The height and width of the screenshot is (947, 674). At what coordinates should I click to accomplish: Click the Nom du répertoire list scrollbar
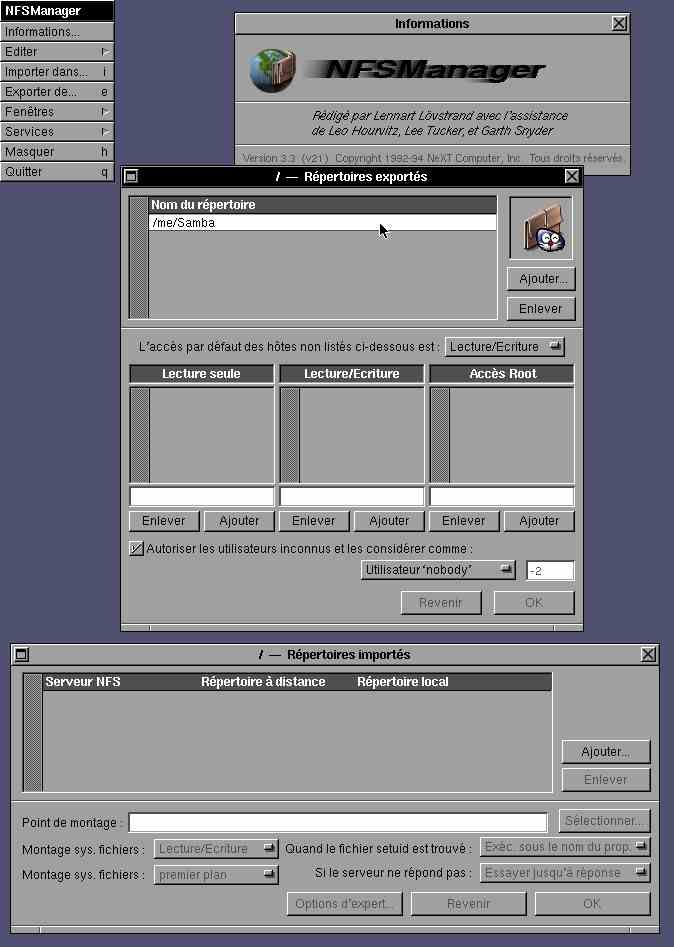[x=139, y=257]
